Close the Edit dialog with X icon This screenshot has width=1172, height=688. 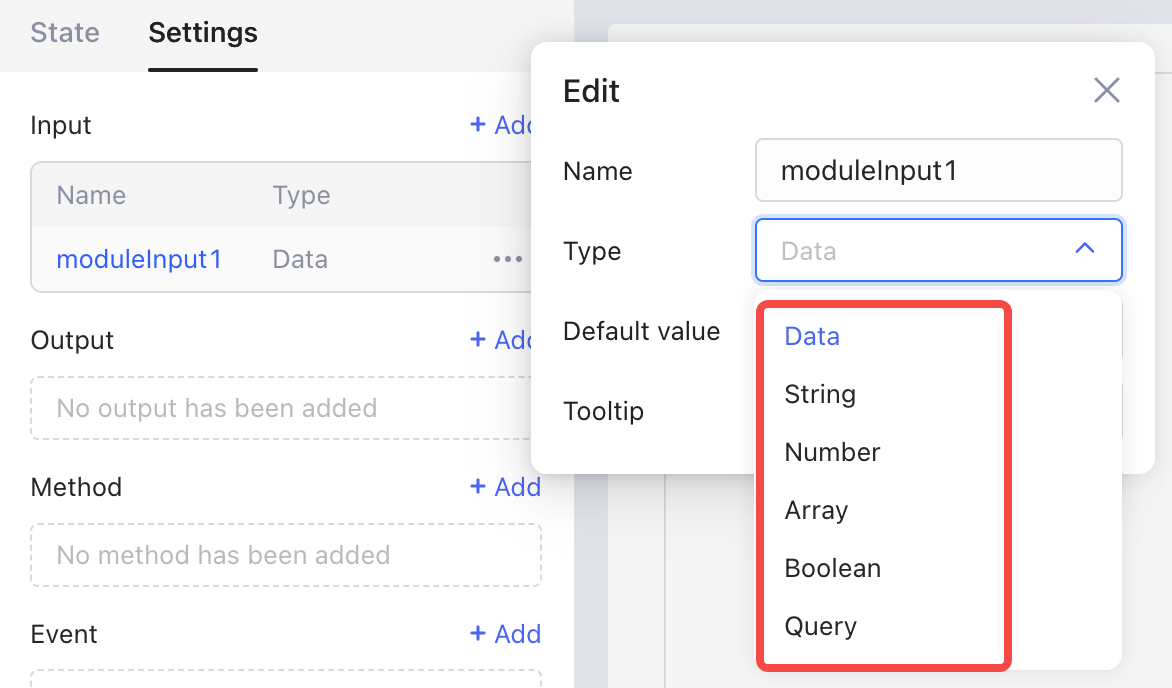[1106, 91]
